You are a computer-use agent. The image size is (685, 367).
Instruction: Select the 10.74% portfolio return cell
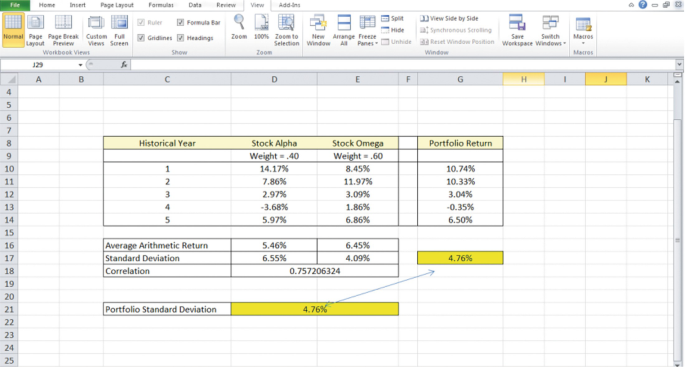coord(460,169)
